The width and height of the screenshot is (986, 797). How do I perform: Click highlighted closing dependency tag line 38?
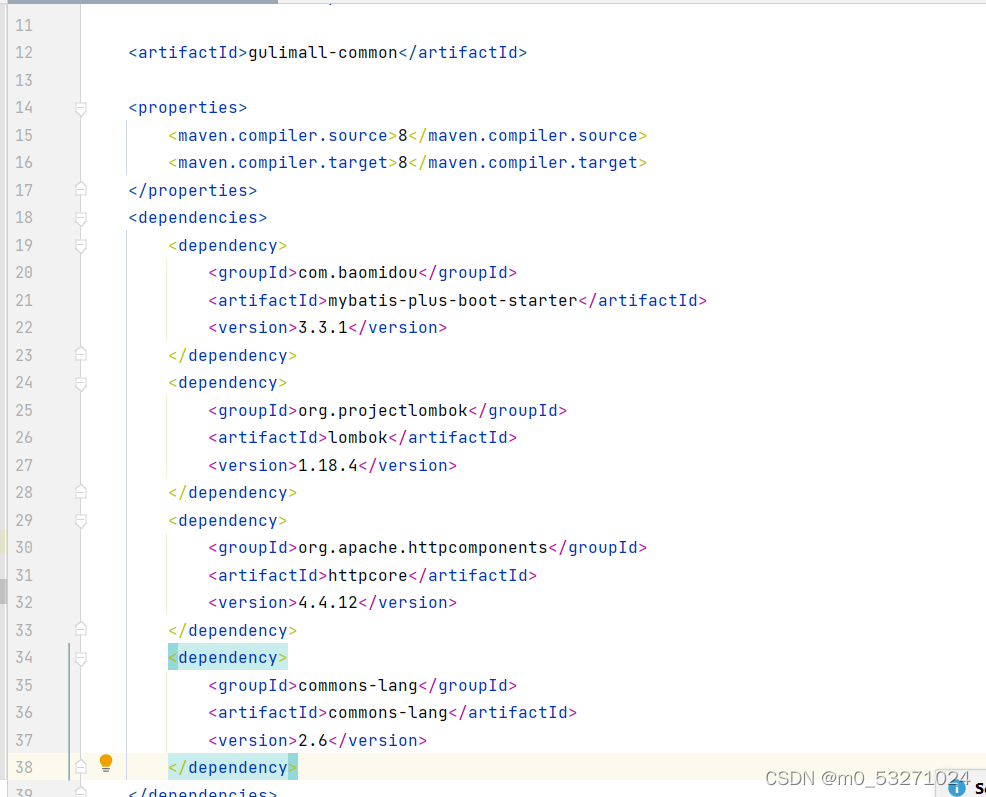233,767
